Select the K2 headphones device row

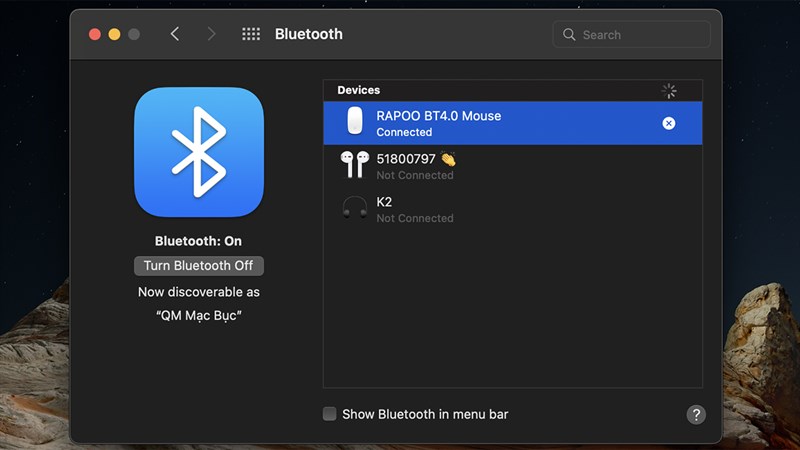point(513,209)
